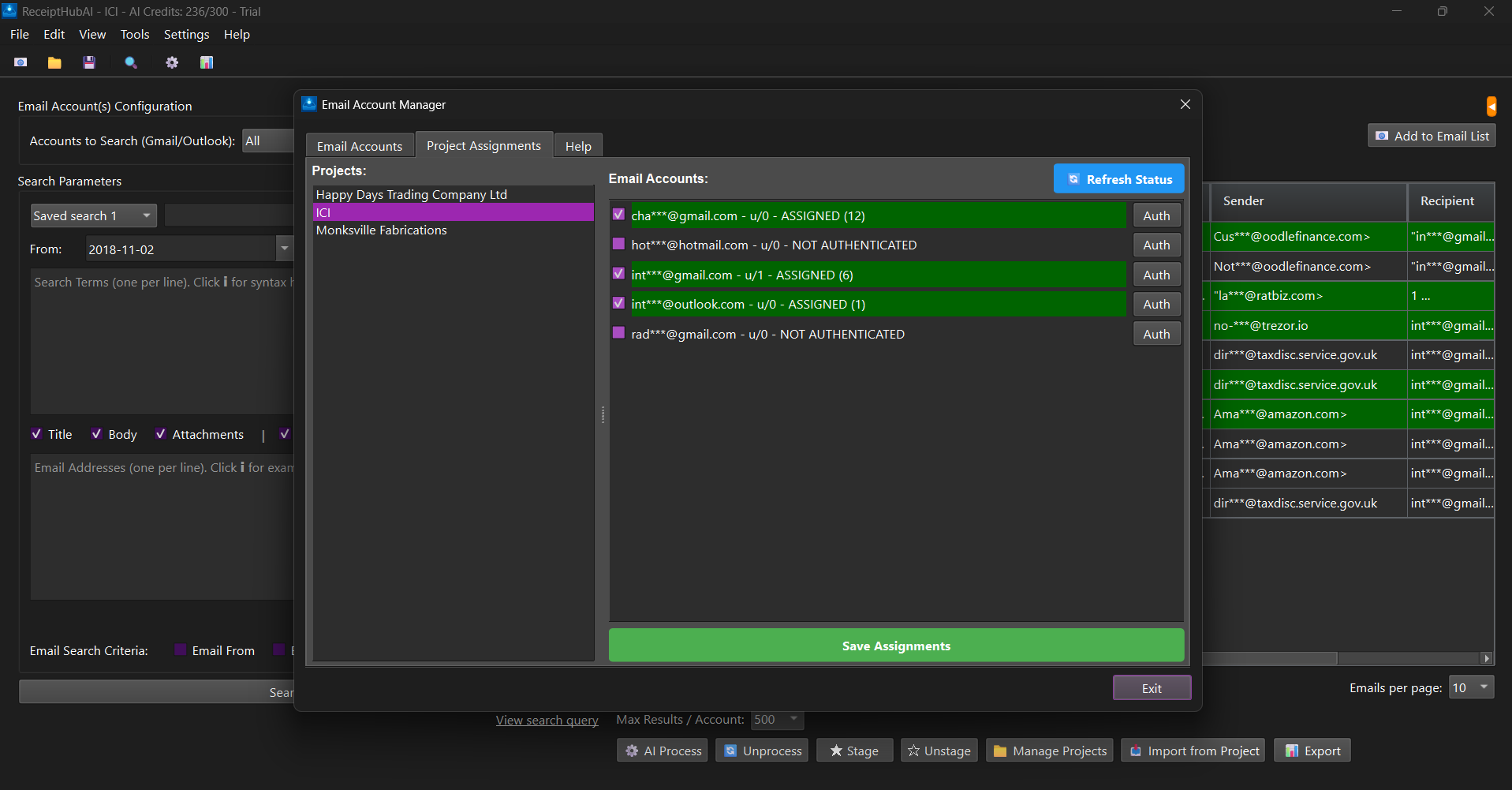Screen dimensions: 1512x790
Task: Open settings via the gear toolbar icon
Action: coord(172,62)
